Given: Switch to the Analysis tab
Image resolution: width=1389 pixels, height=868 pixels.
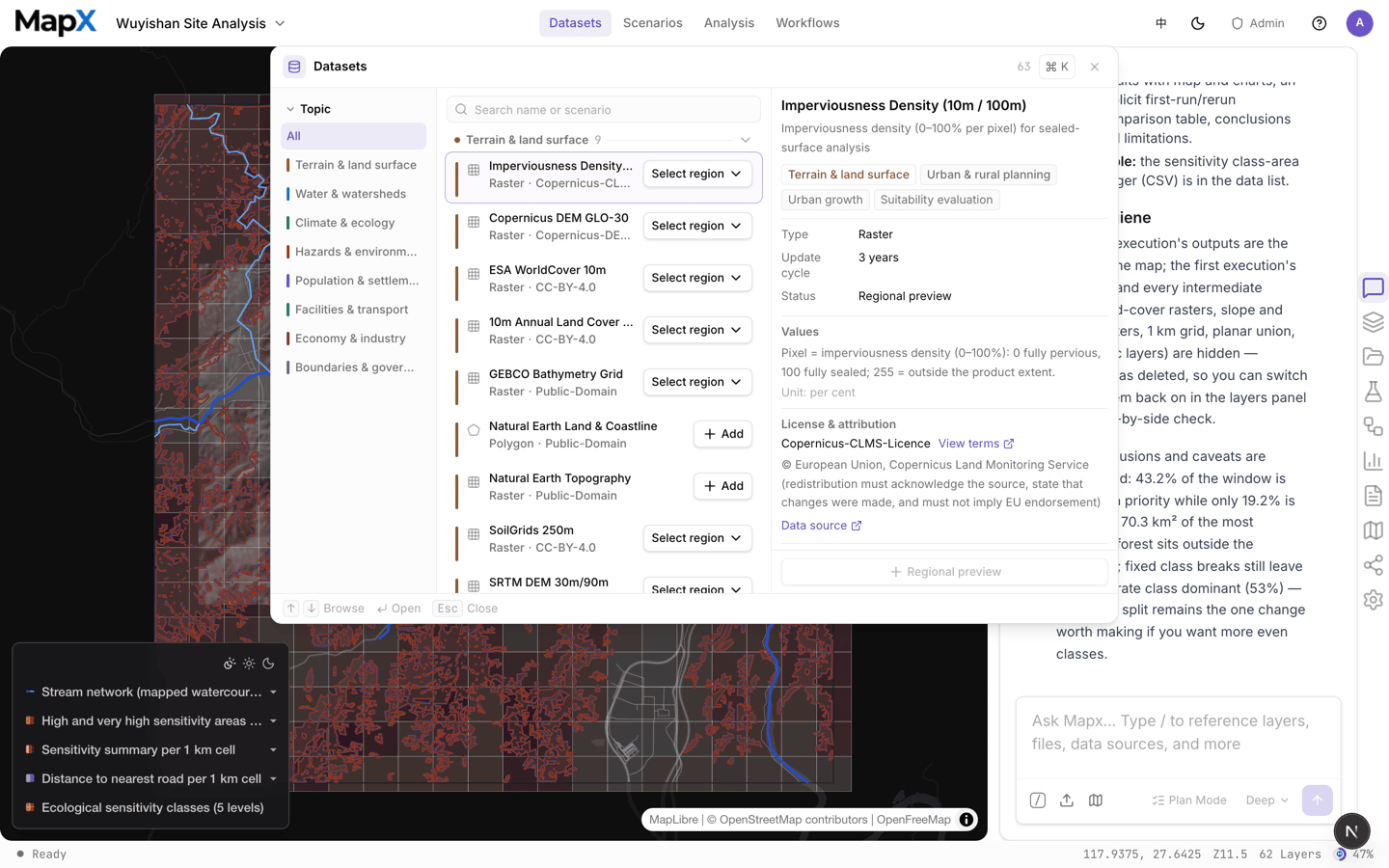Looking at the screenshot, I should click(x=729, y=23).
